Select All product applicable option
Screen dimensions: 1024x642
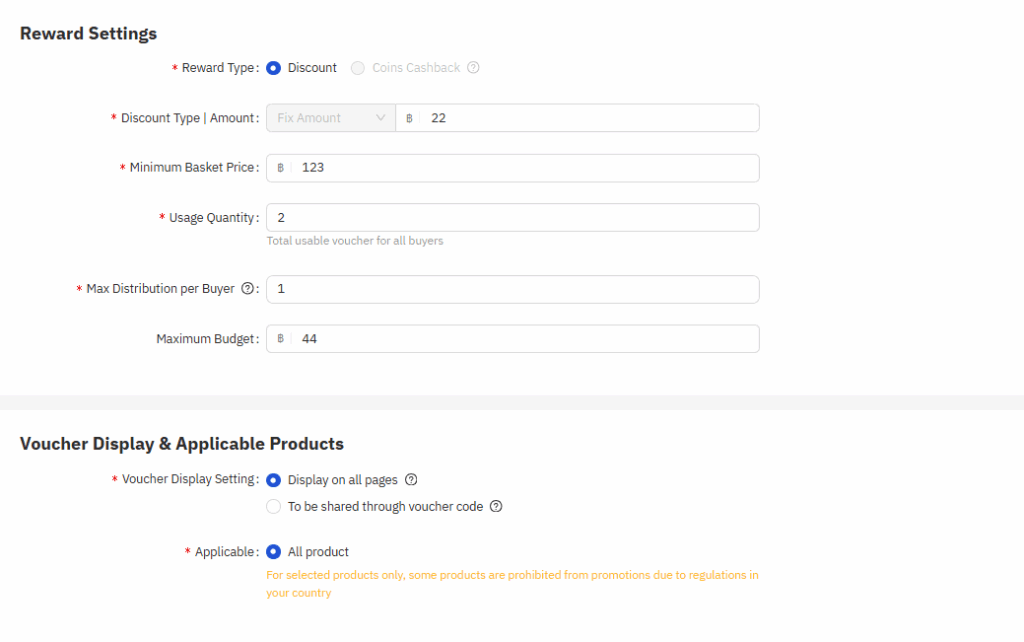coord(273,552)
